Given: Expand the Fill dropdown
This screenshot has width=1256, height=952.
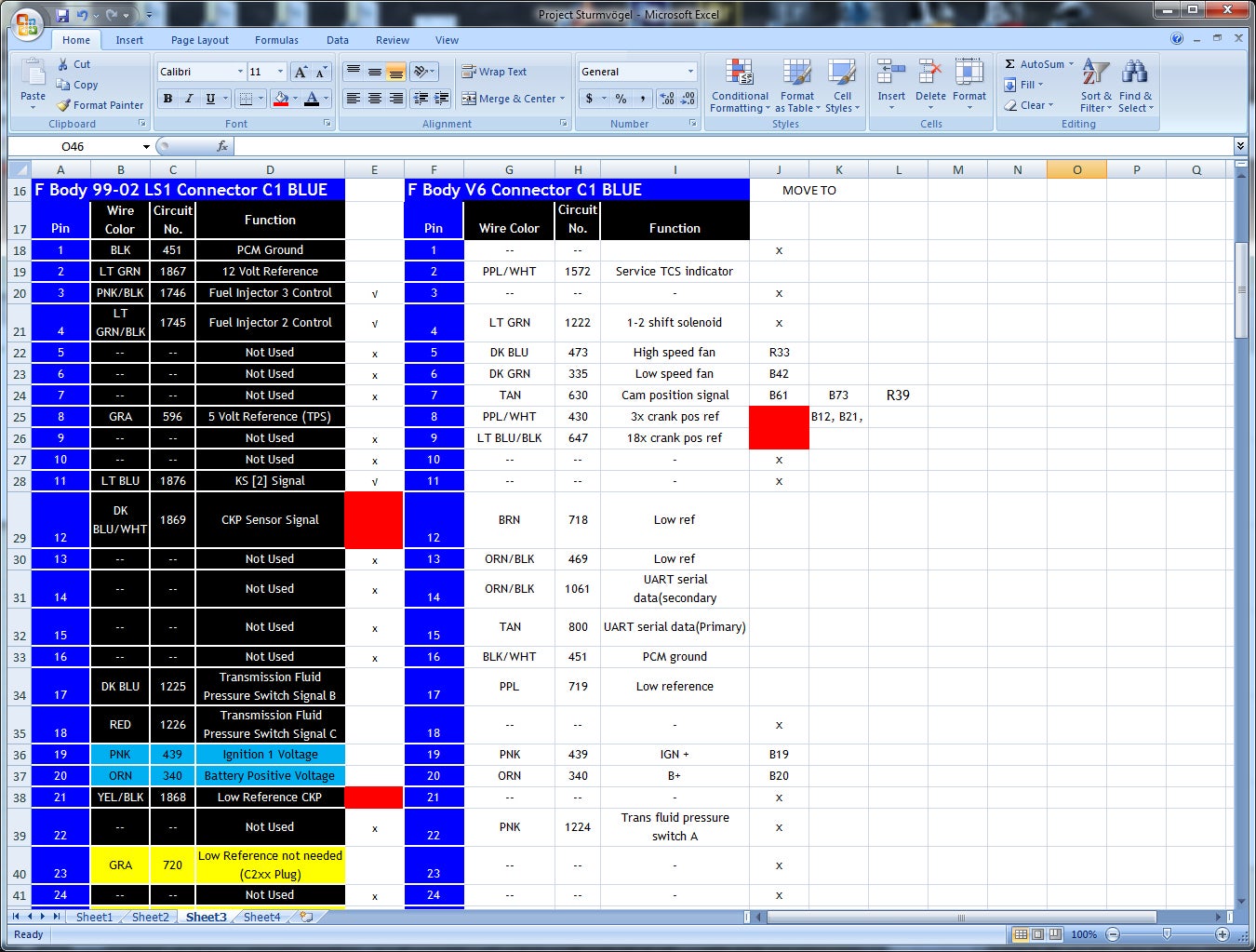Looking at the screenshot, I should [x=1040, y=85].
